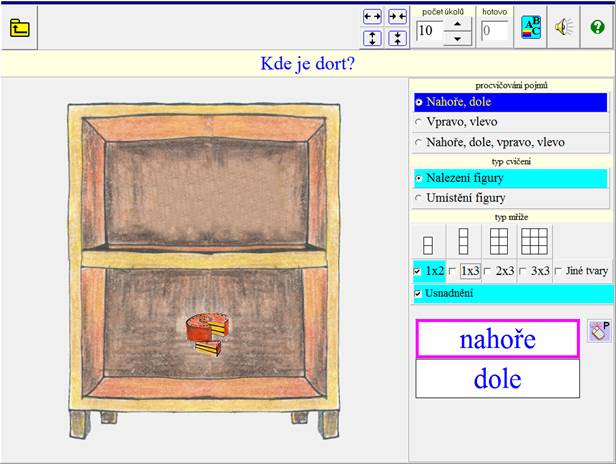
Task: Click the vertical expand arrows icon
Action: coord(372,38)
